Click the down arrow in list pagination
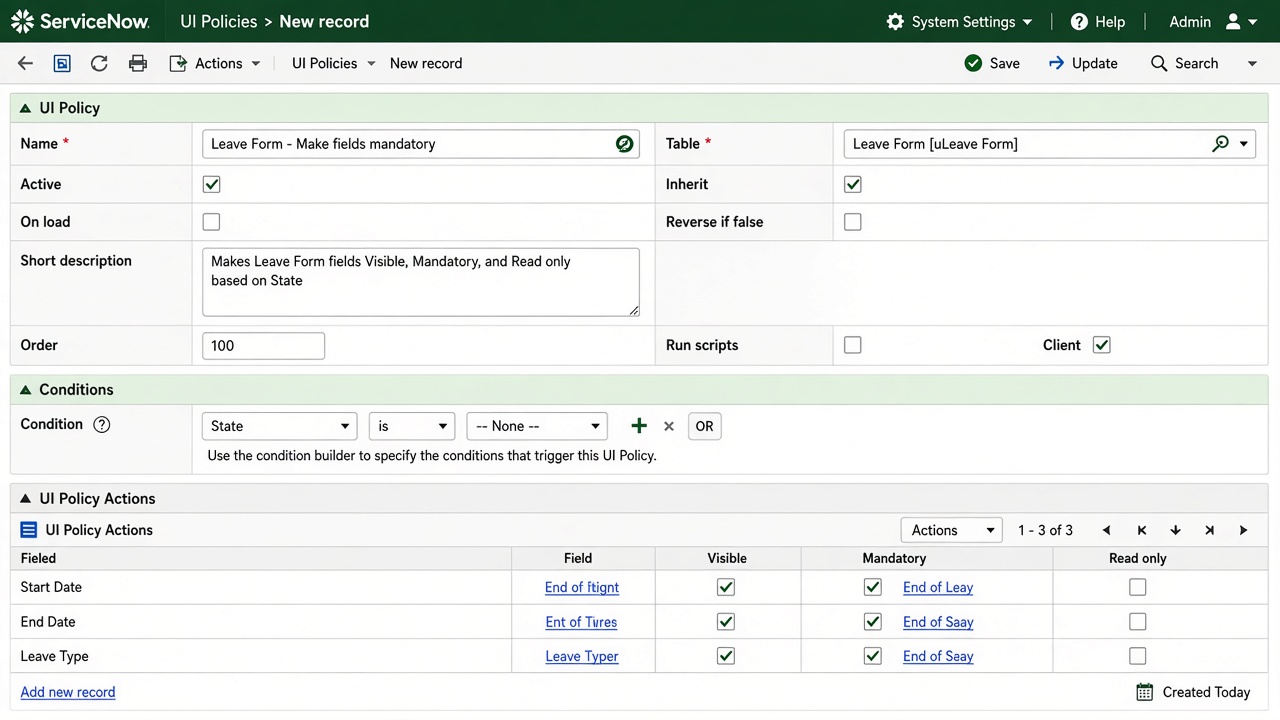Screen dimensions: 1280x720 click(1175, 530)
